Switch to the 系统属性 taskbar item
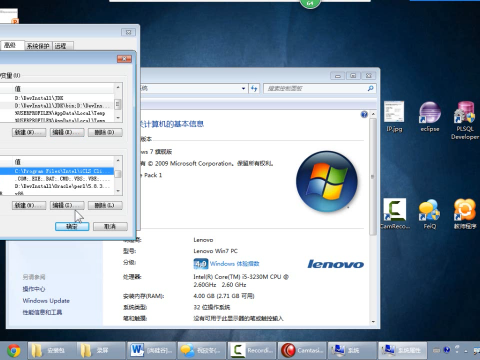 [402, 350]
